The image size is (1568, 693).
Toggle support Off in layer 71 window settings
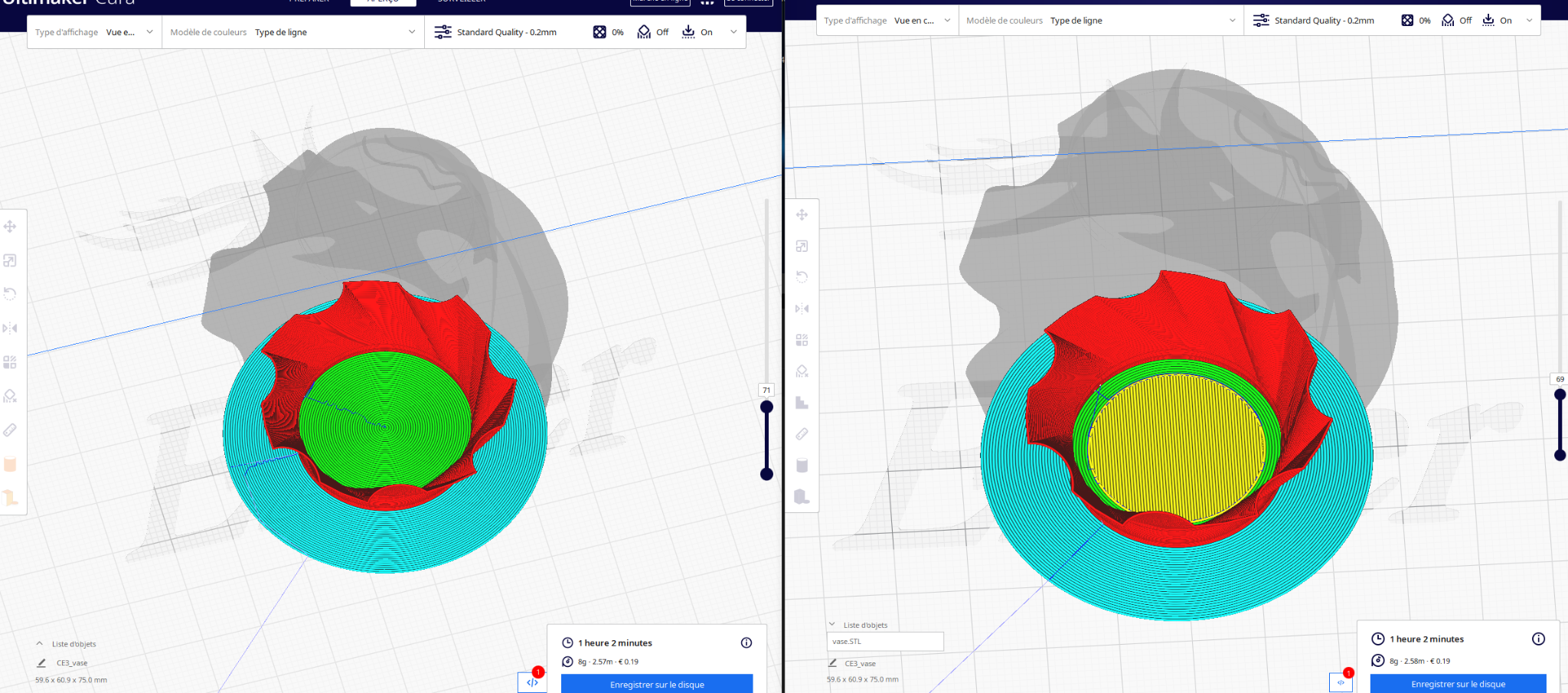tap(653, 32)
